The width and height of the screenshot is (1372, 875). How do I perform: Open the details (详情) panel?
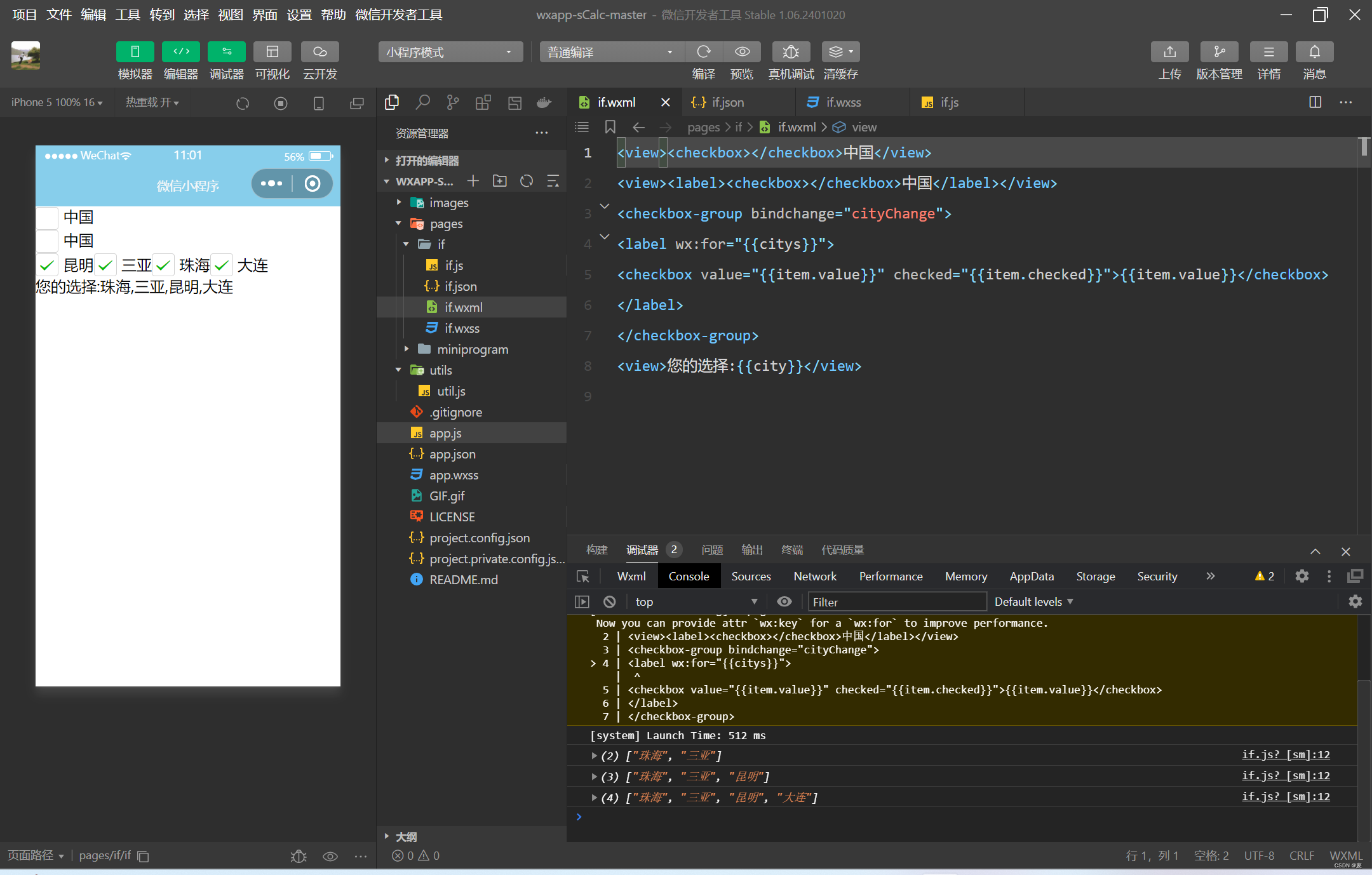tap(1269, 51)
